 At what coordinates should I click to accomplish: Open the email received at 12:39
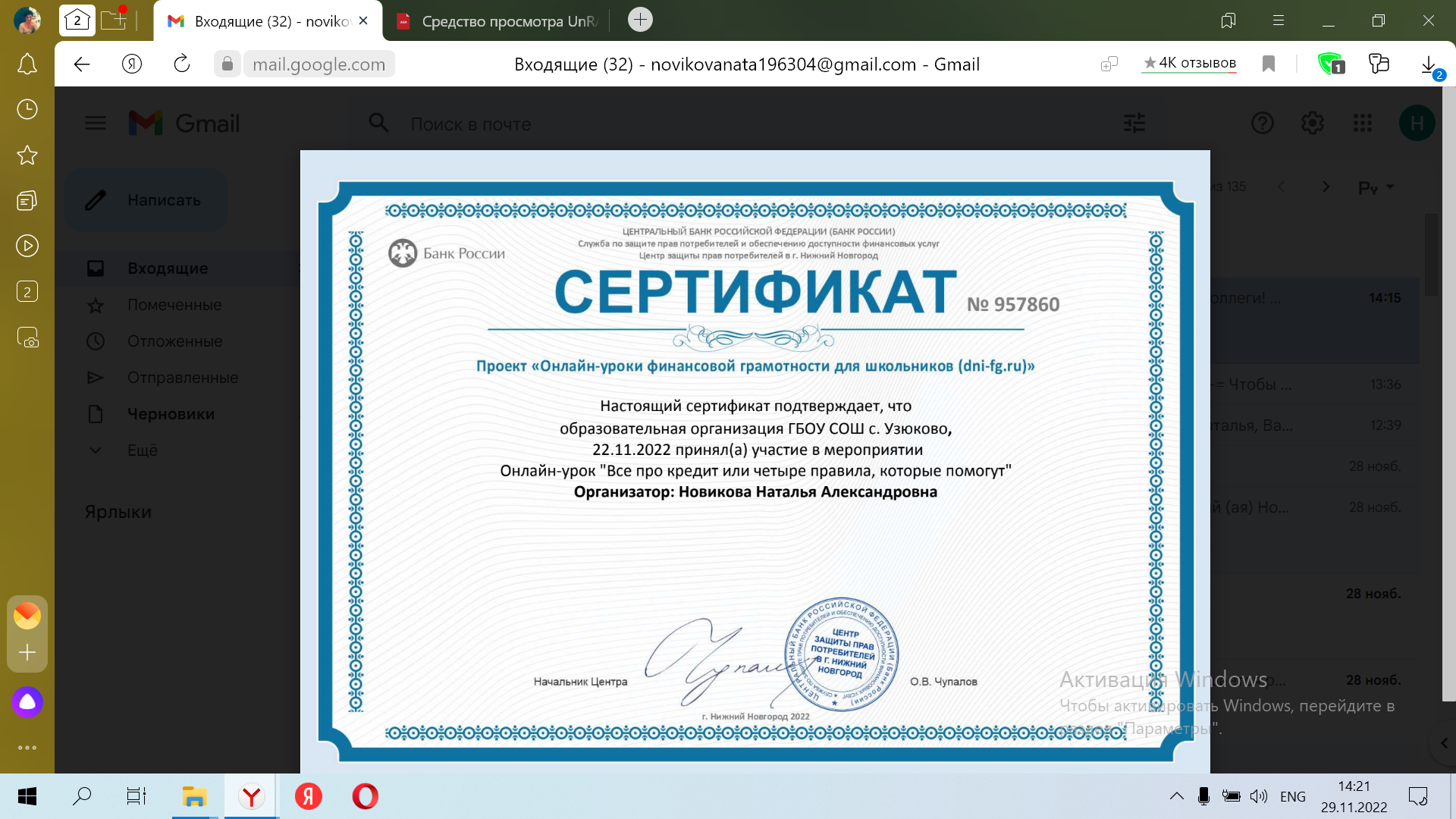pos(1315,425)
